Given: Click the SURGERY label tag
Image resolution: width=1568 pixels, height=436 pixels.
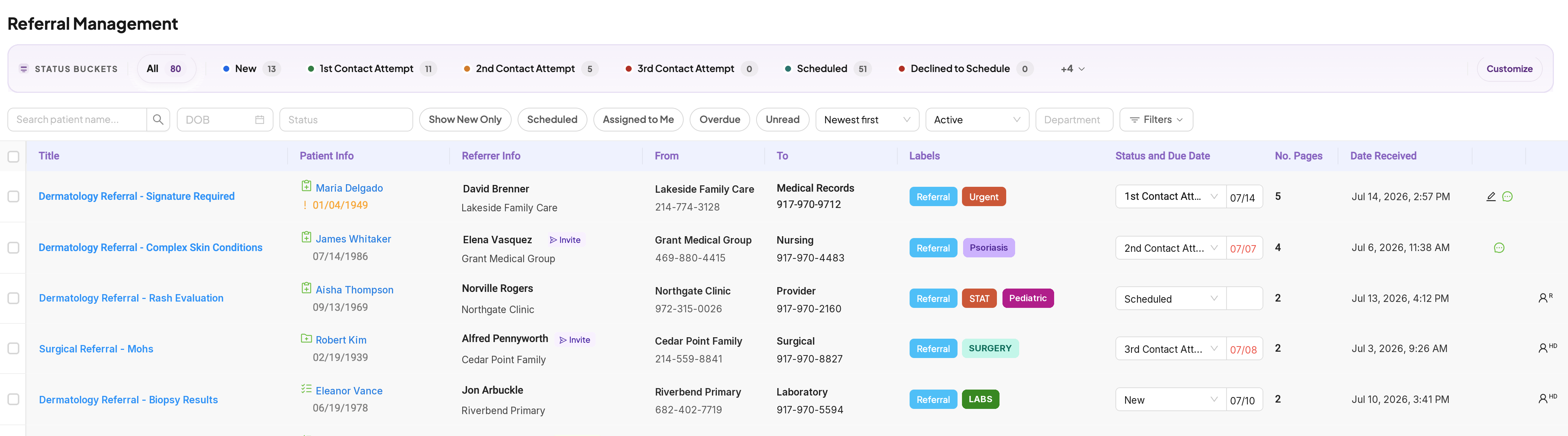Looking at the screenshot, I should pos(990,348).
